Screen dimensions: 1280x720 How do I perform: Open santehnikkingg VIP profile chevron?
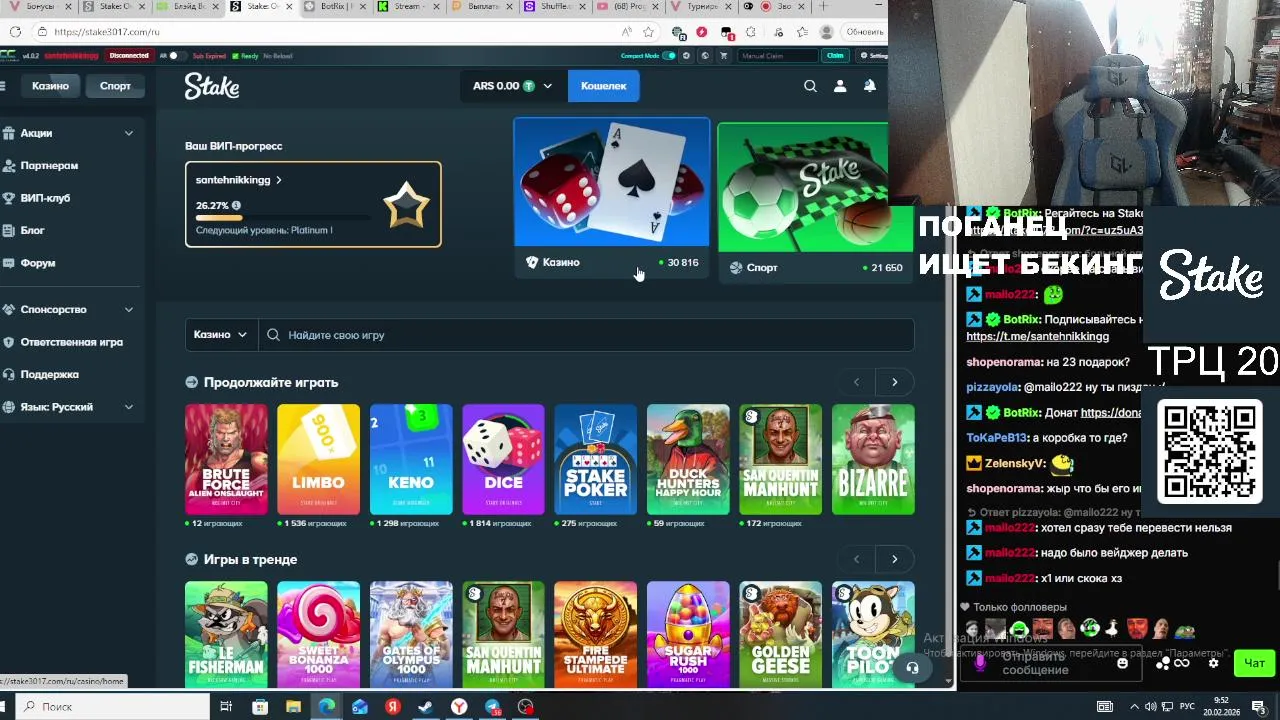pos(279,180)
